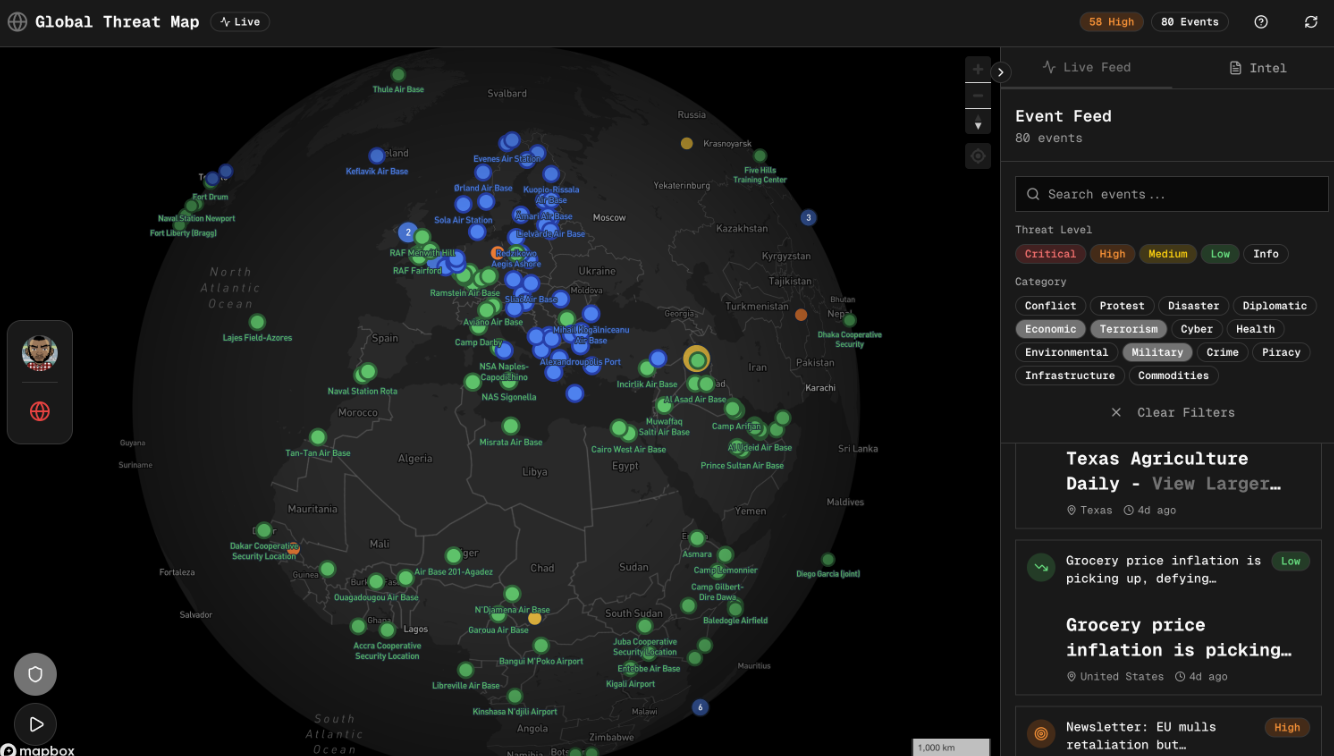1334x756 pixels.
Task: Click the Diego Garcia marker
Action: click(828, 560)
